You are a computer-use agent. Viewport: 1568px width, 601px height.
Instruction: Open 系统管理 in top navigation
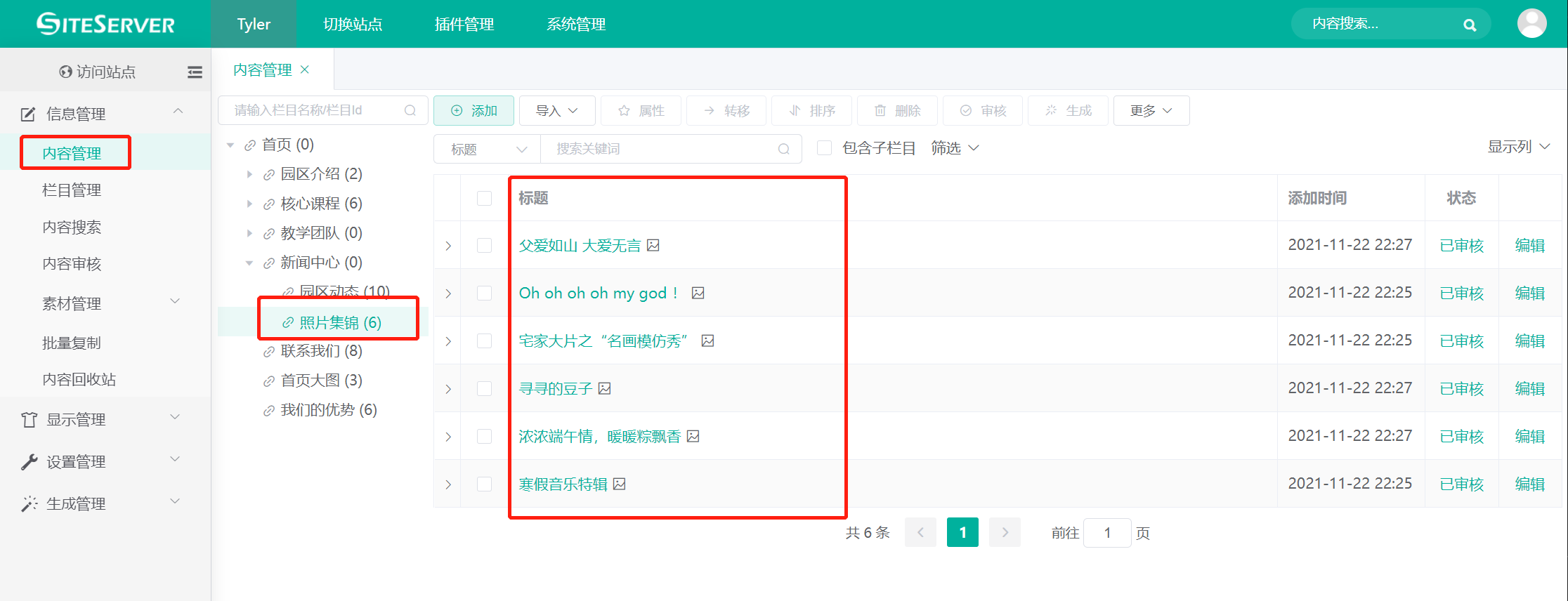click(x=575, y=24)
